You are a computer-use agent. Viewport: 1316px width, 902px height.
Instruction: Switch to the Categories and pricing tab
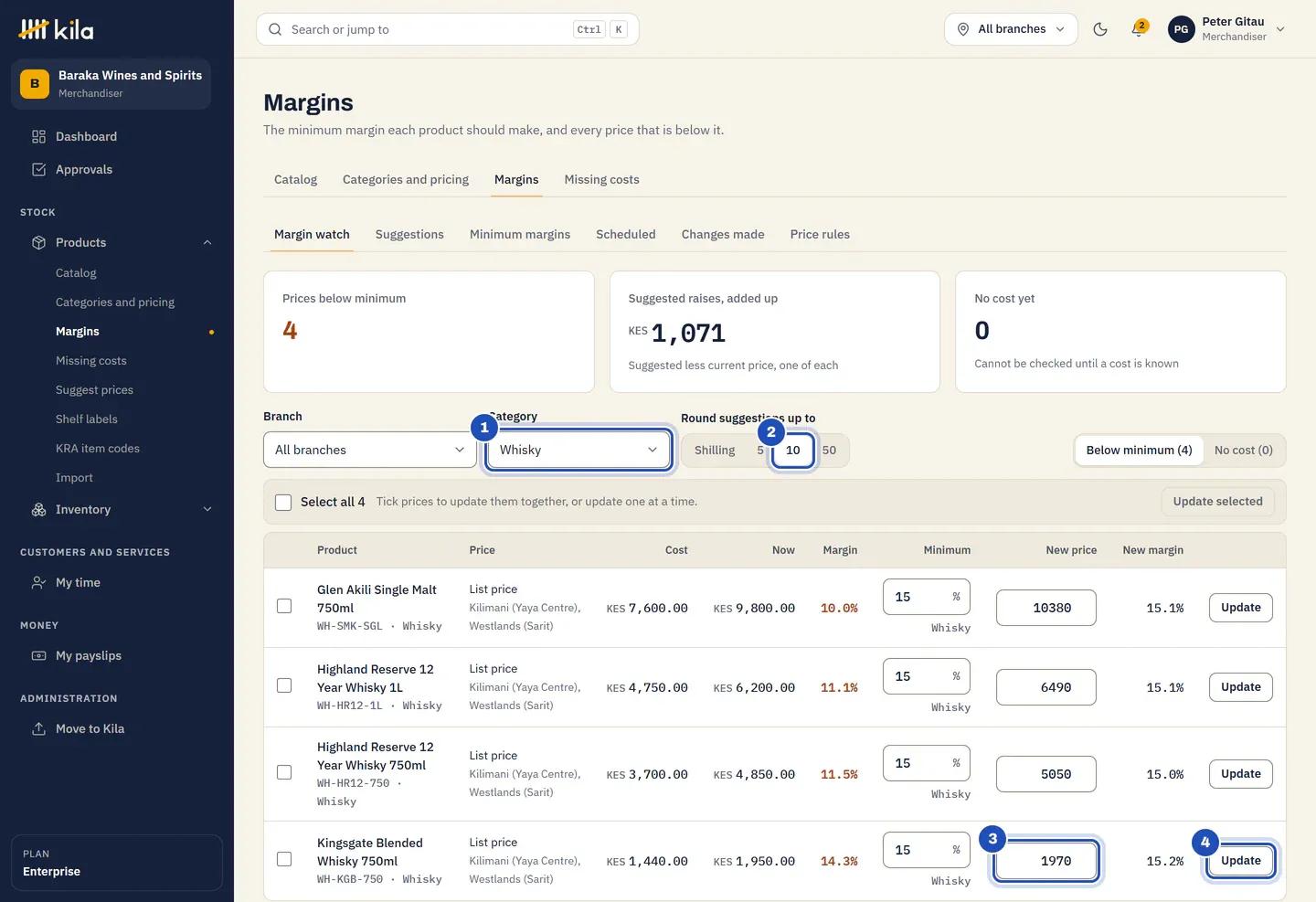tap(406, 179)
